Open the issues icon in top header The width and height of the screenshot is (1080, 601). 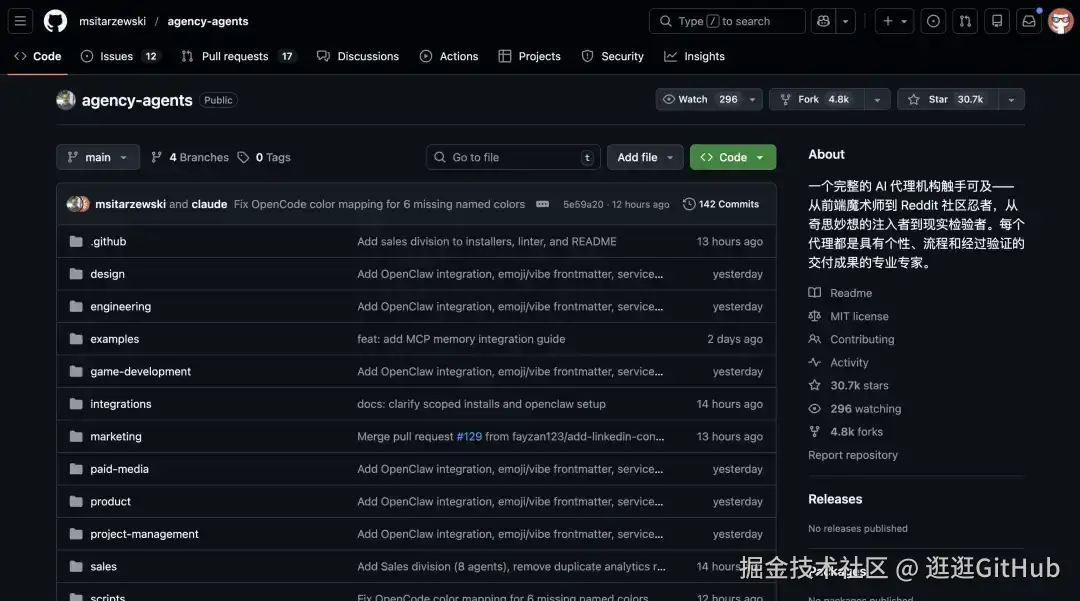pyautogui.click(x=933, y=21)
